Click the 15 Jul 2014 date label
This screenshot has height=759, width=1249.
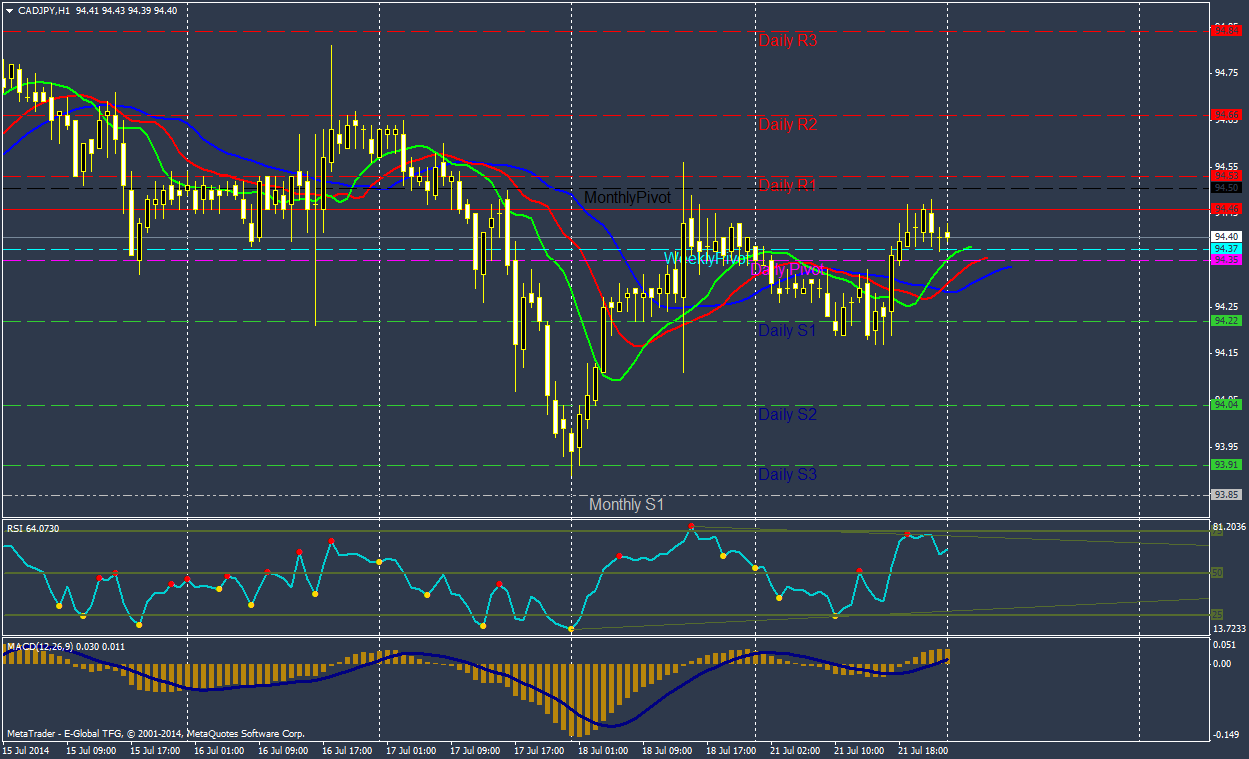[26, 749]
